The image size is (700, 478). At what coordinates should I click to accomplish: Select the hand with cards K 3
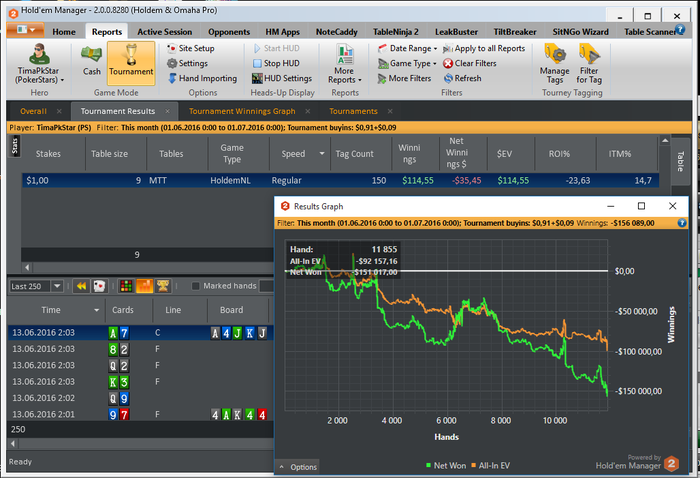pos(140,382)
